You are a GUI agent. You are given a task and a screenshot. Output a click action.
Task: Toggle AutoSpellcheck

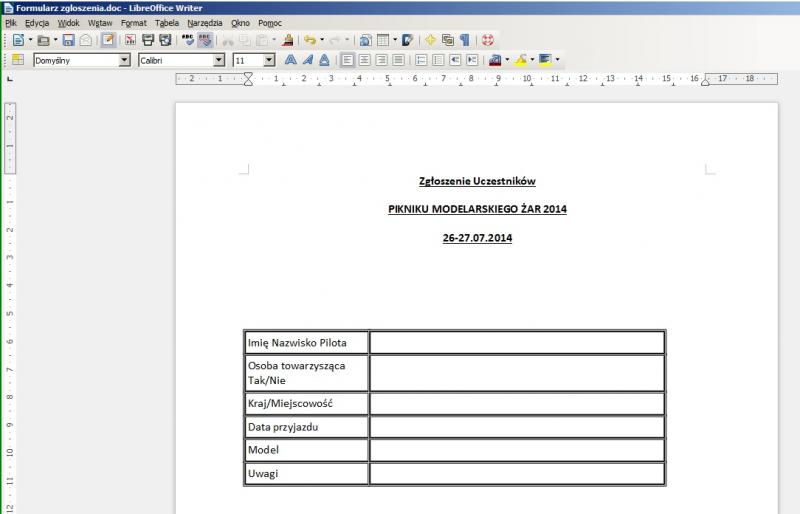tap(206, 40)
